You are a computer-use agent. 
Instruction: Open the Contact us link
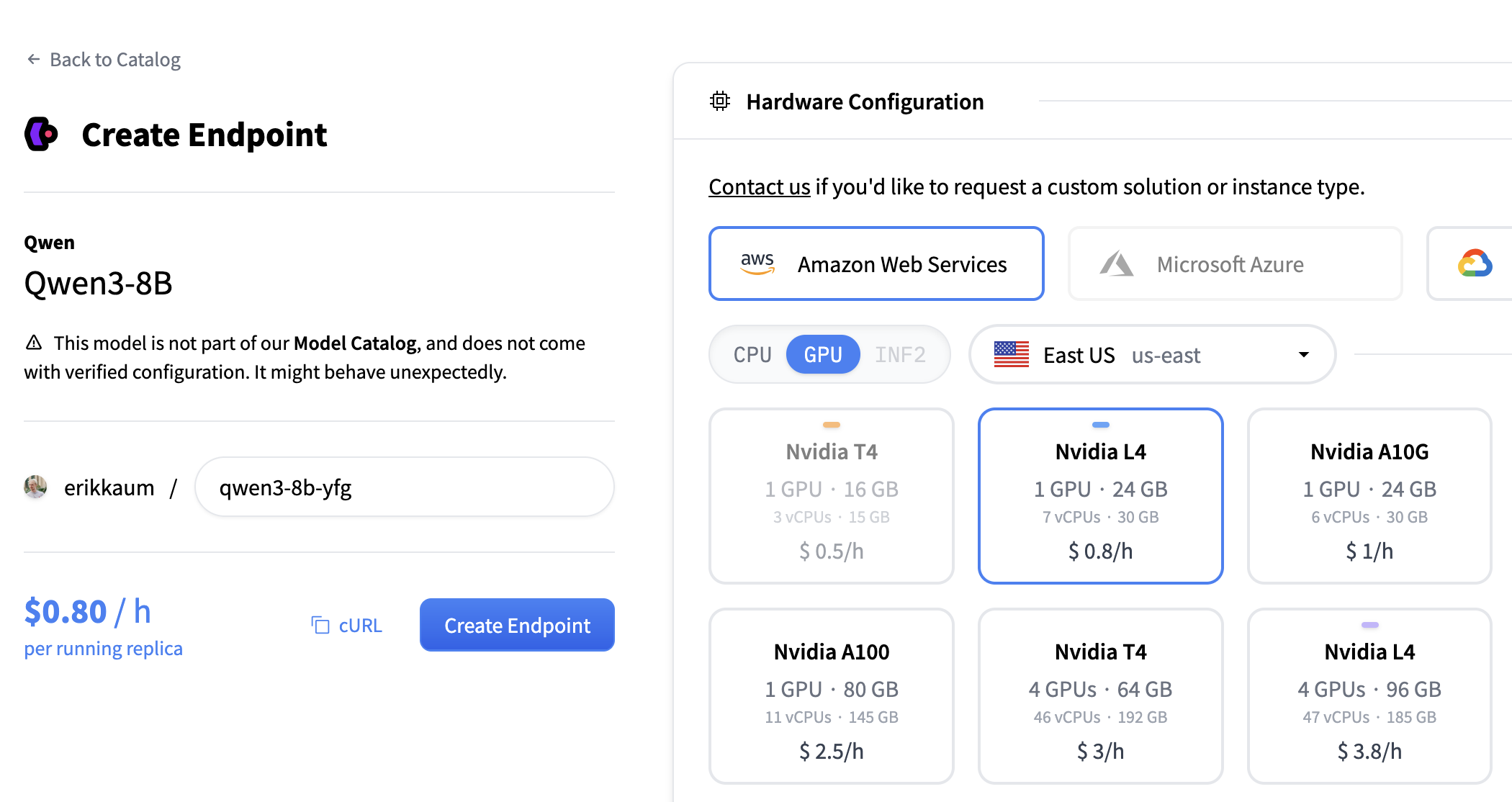tap(760, 186)
